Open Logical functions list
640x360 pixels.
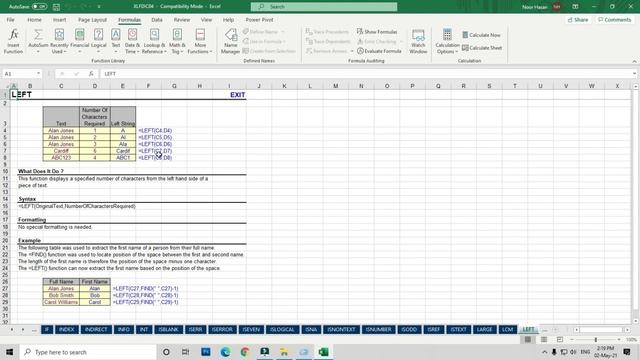(98, 41)
